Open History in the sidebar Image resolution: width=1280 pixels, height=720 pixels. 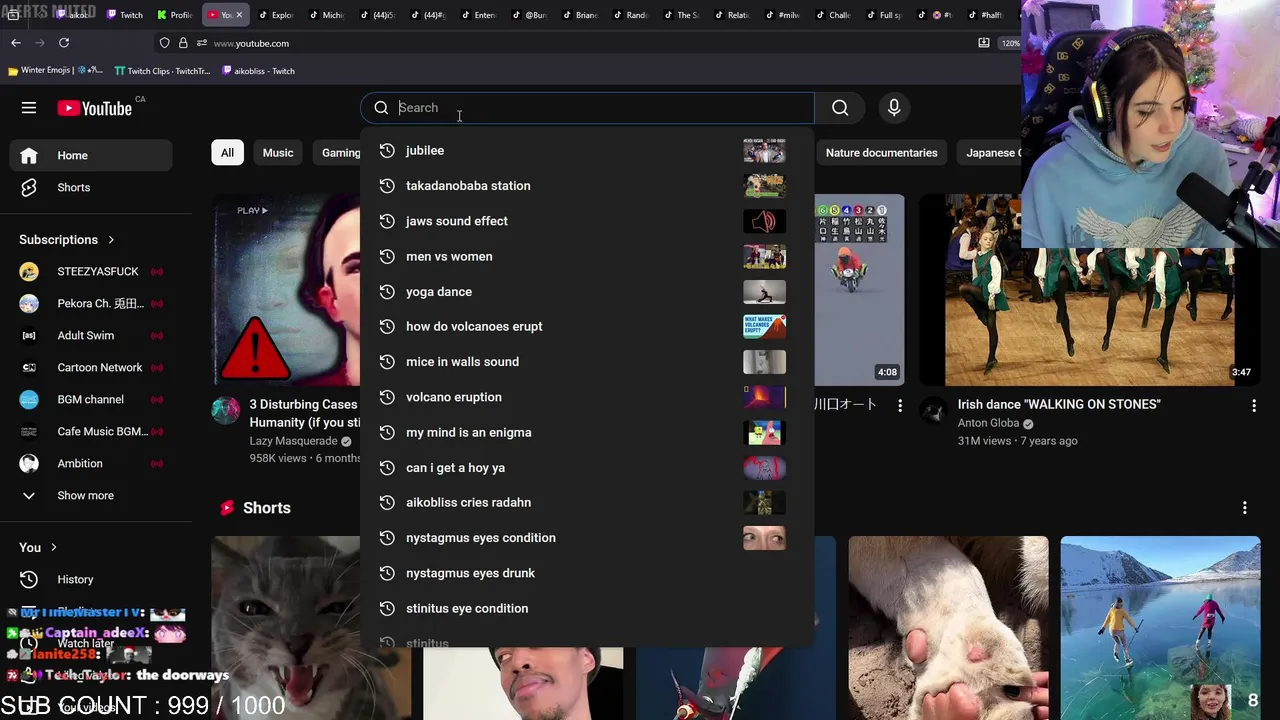91,579
